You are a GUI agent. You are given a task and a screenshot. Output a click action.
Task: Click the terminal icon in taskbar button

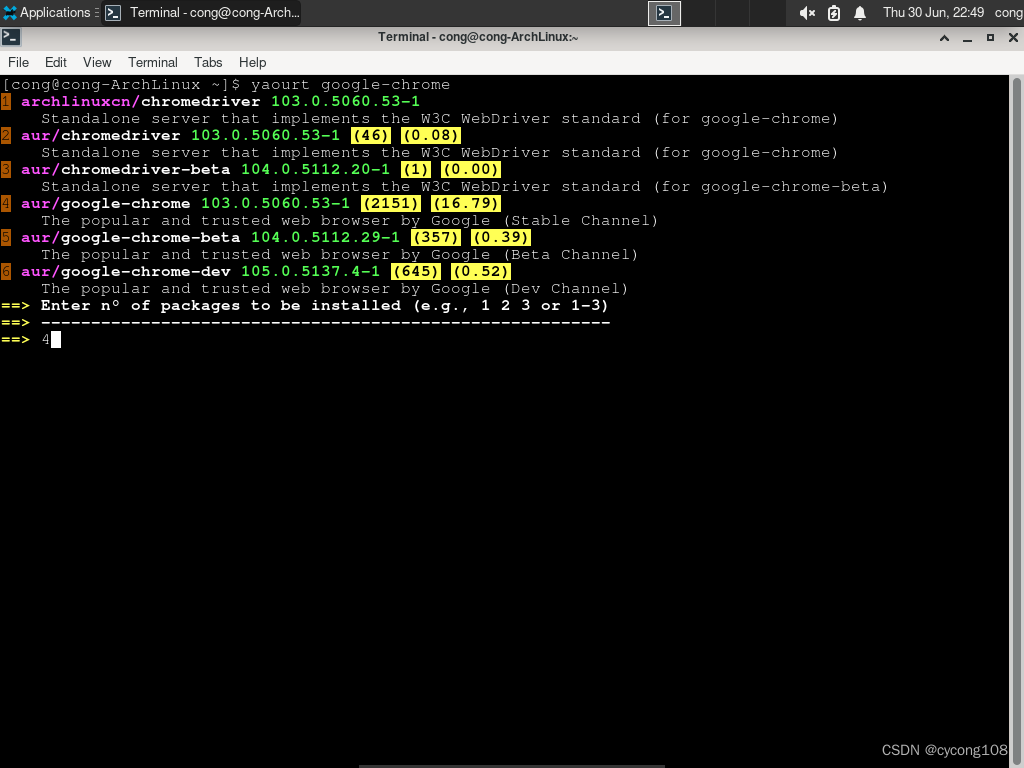coord(113,12)
